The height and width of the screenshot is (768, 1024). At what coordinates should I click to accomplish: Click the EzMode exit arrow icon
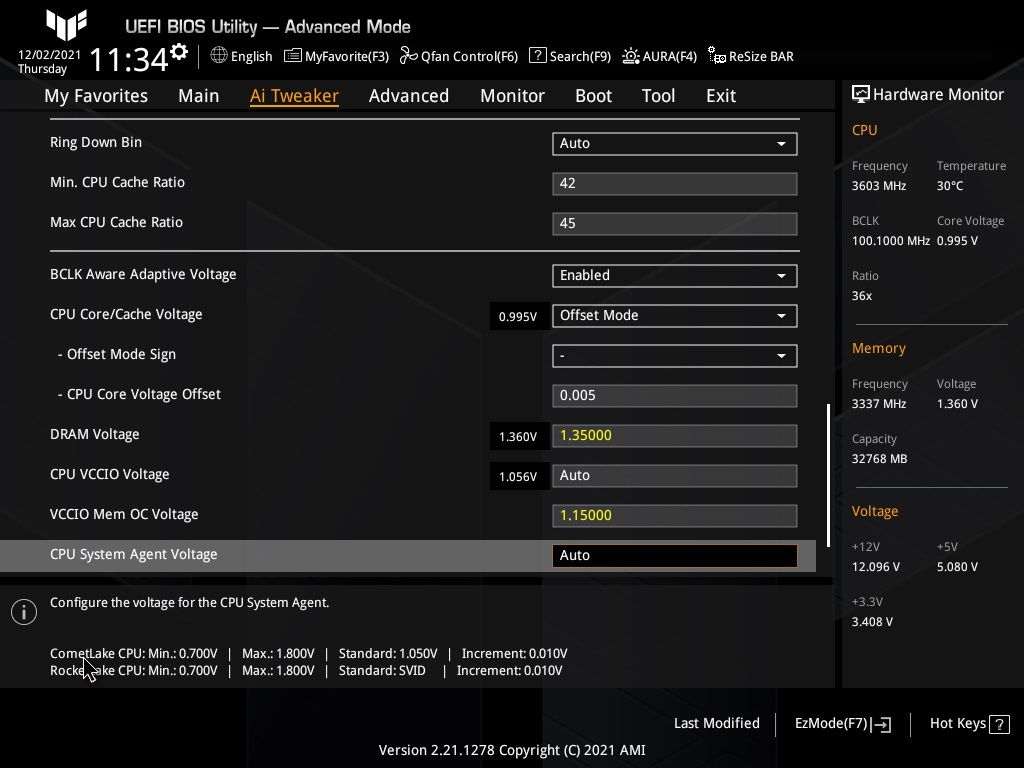pos(881,724)
